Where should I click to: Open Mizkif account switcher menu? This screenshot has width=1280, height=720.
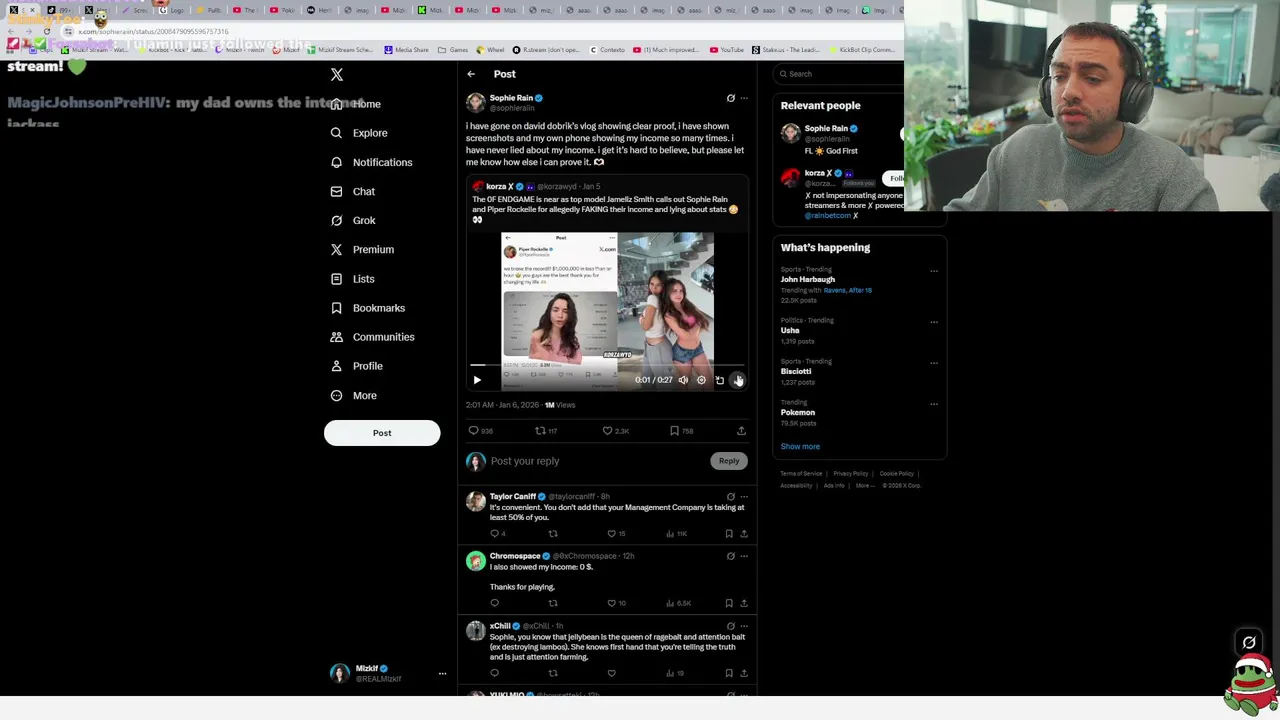pyautogui.click(x=388, y=674)
